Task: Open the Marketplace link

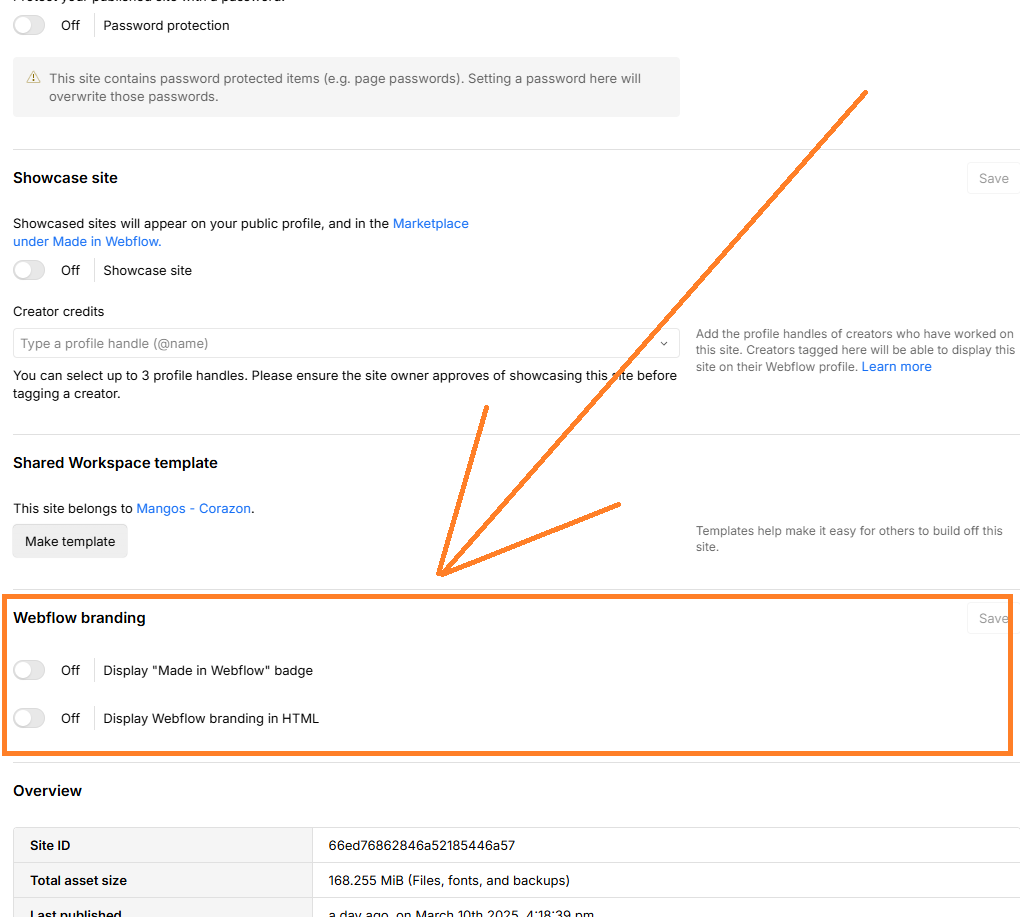Action: coord(430,223)
